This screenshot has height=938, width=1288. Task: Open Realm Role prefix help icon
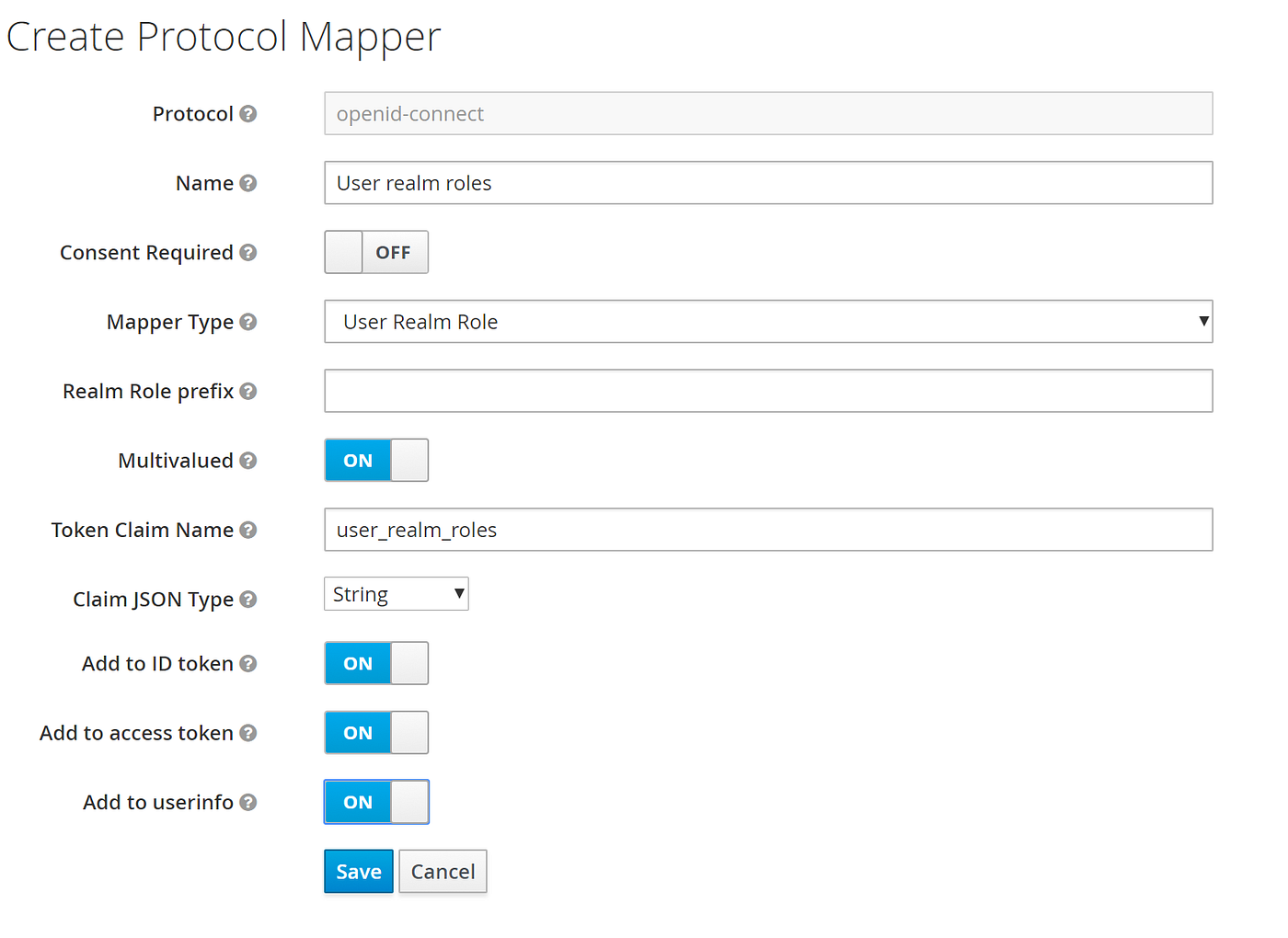tap(248, 391)
